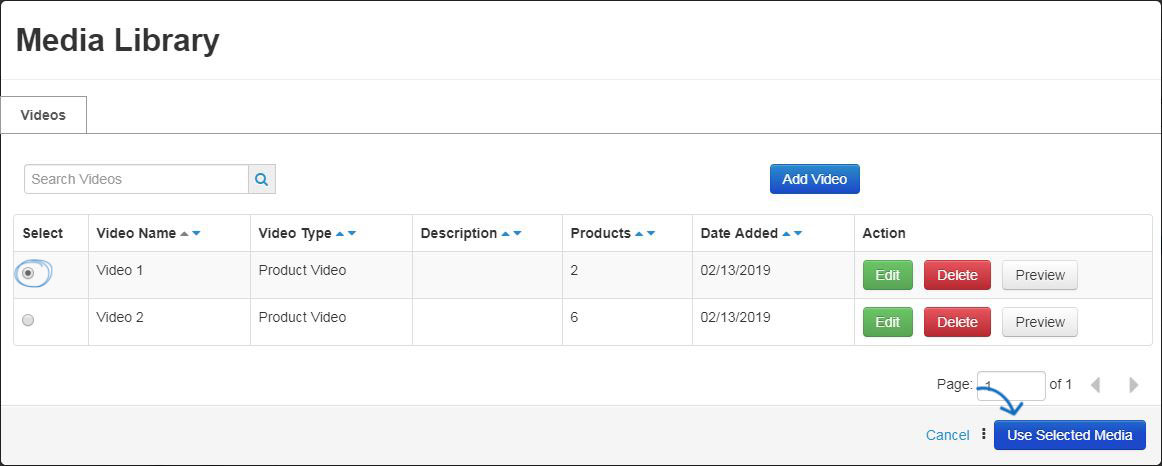This screenshot has height=466, width=1162.
Task: Sort Date Added column by arrows
Action: point(792,233)
